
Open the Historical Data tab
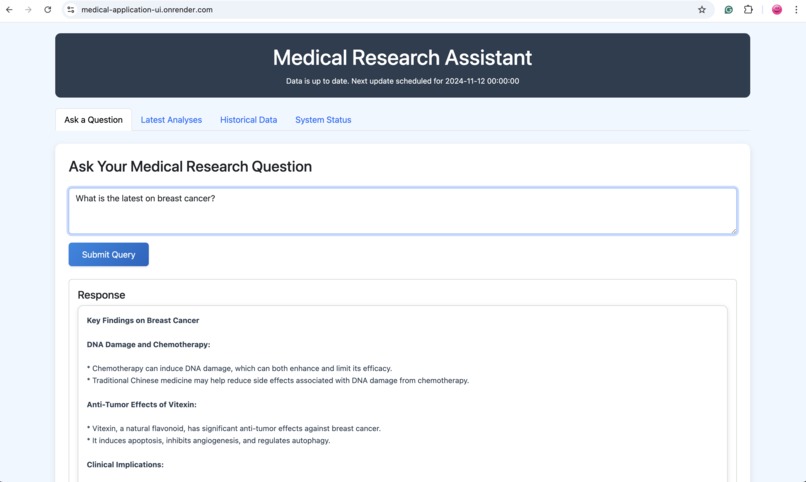pyautogui.click(x=248, y=120)
